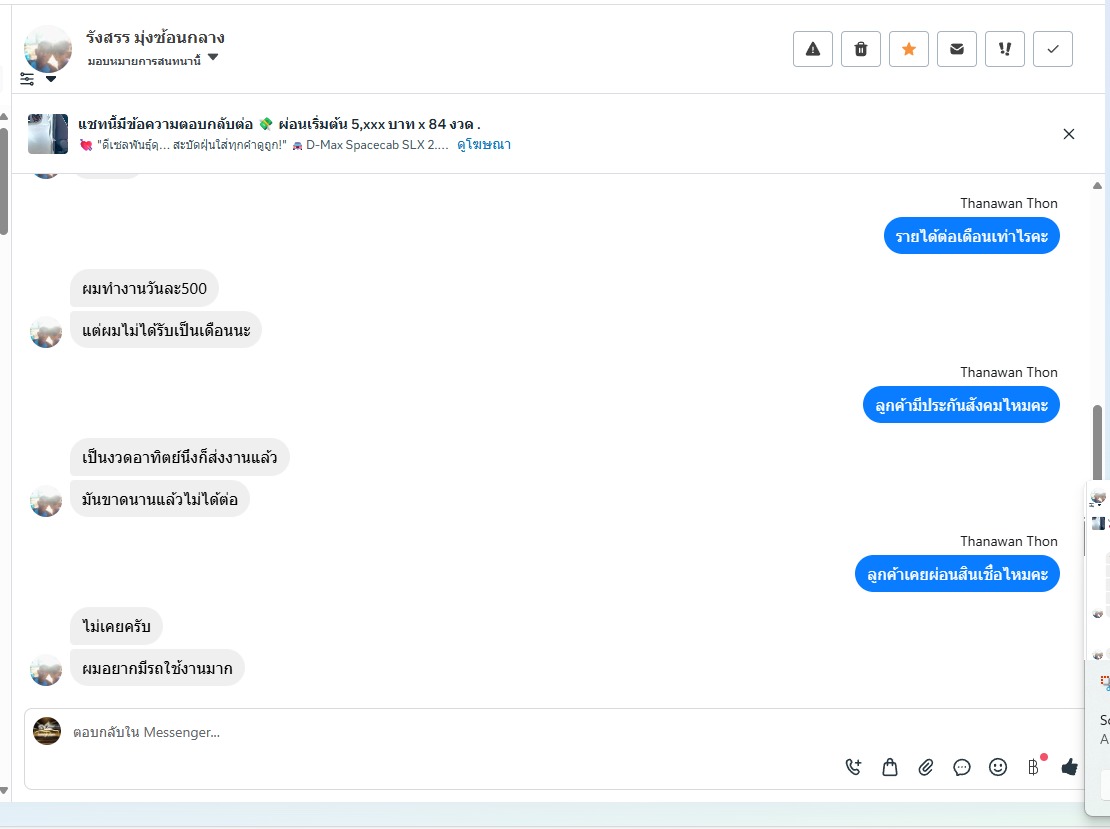This screenshot has width=1110, height=829.
Task: Send a thumbs up like
Action: [x=1069, y=766]
